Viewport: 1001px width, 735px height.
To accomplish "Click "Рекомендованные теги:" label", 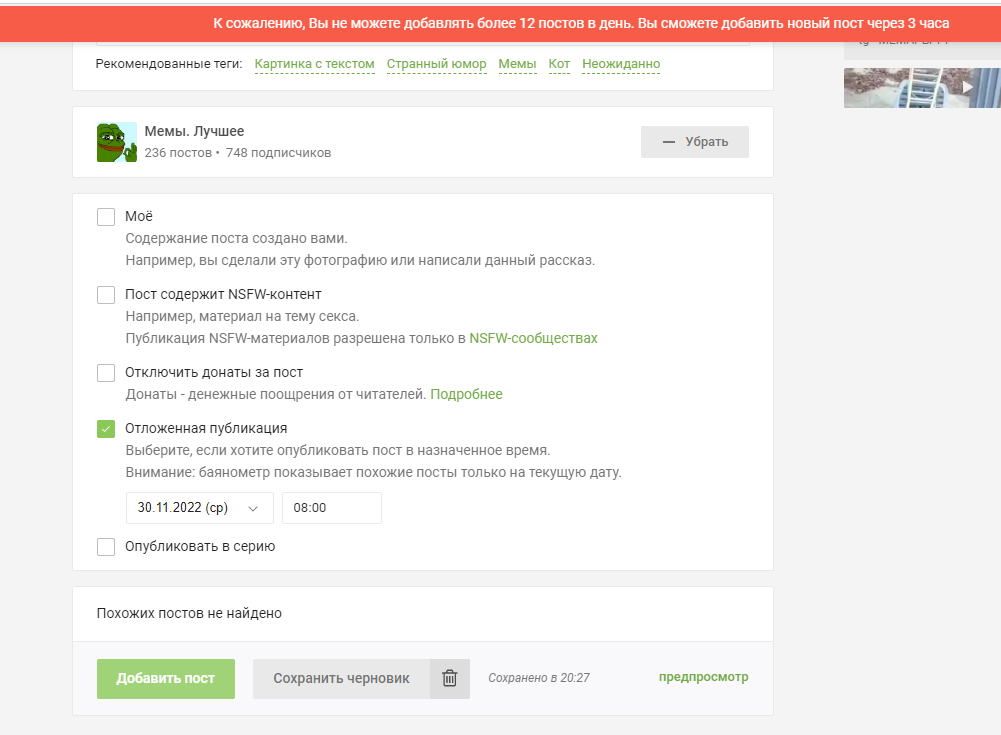I will [169, 64].
